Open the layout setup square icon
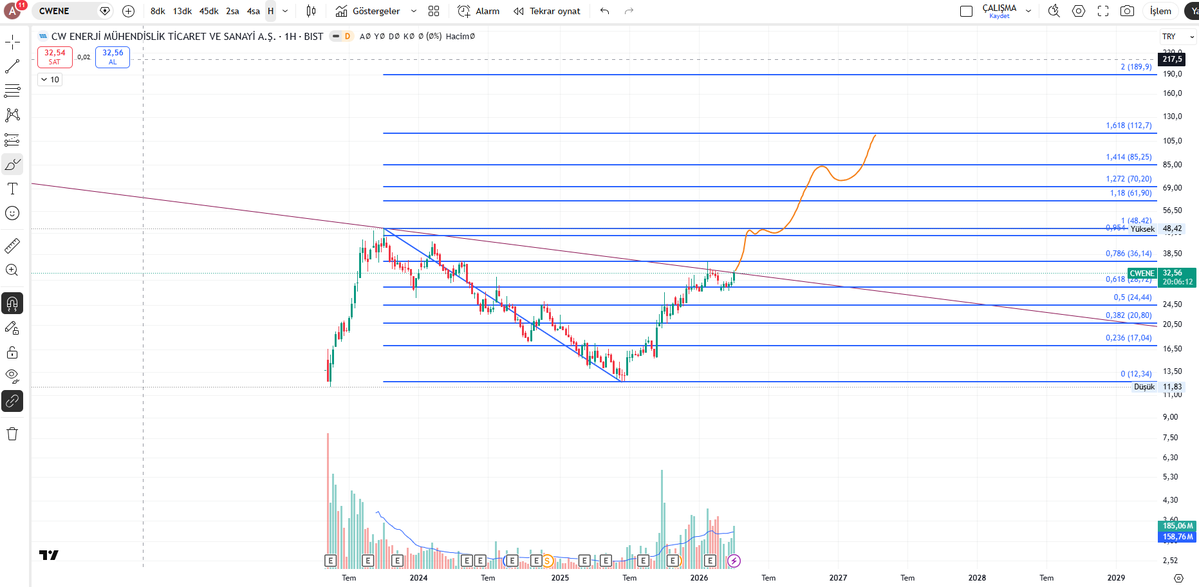The width and height of the screenshot is (1199, 587). coord(967,11)
